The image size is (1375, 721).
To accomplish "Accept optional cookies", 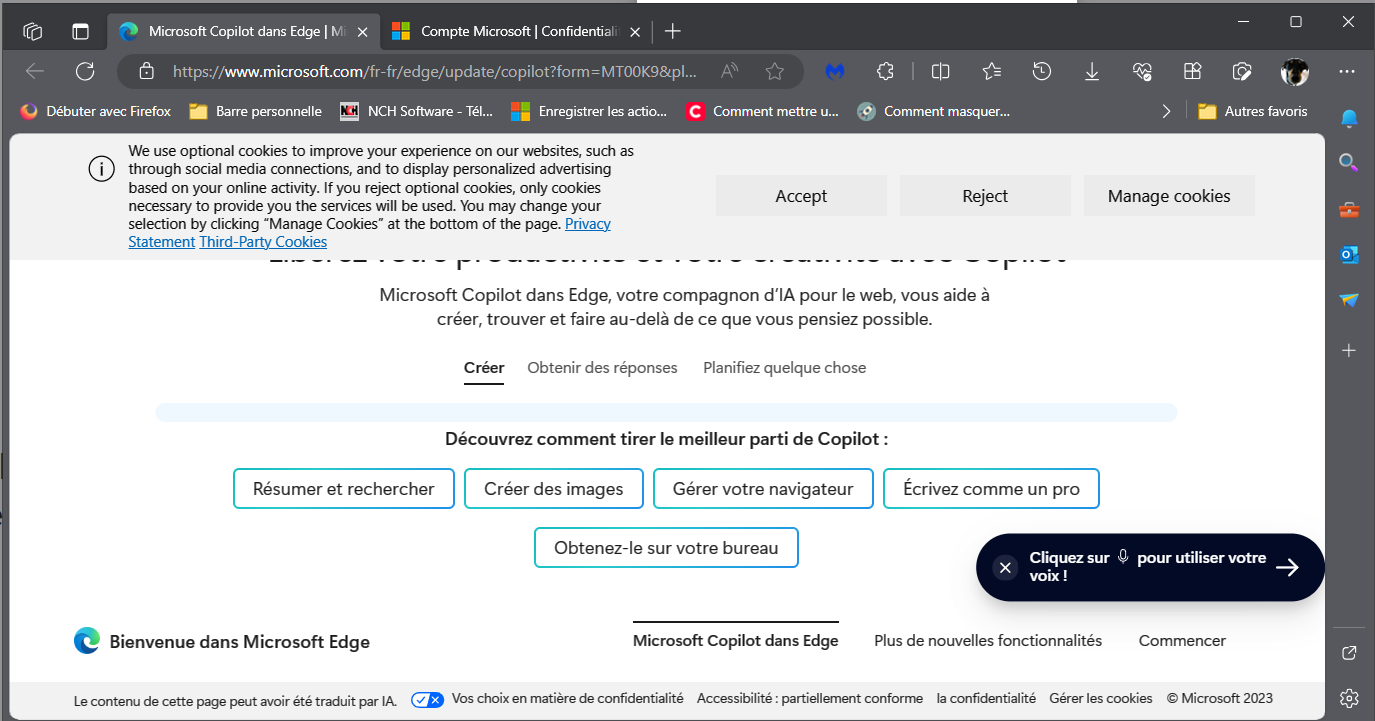I will (801, 196).
